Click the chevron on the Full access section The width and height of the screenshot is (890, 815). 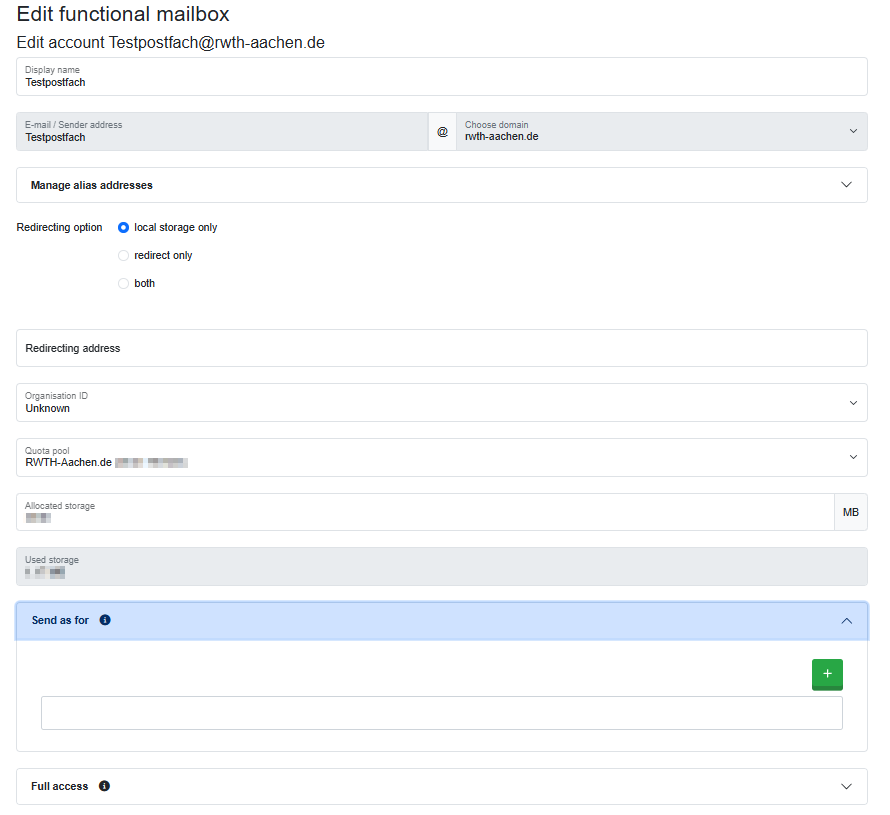[x=846, y=786]
